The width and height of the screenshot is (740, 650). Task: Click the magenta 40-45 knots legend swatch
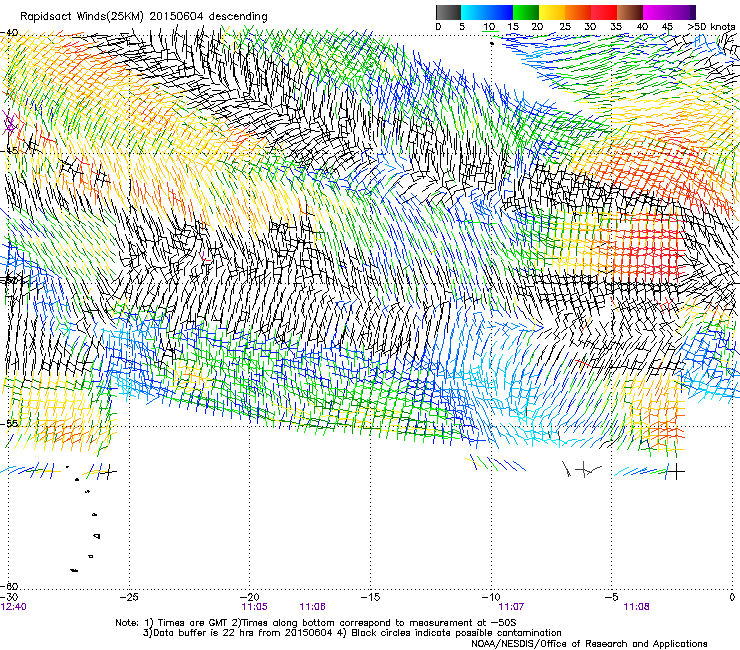(x=656, y=12)
